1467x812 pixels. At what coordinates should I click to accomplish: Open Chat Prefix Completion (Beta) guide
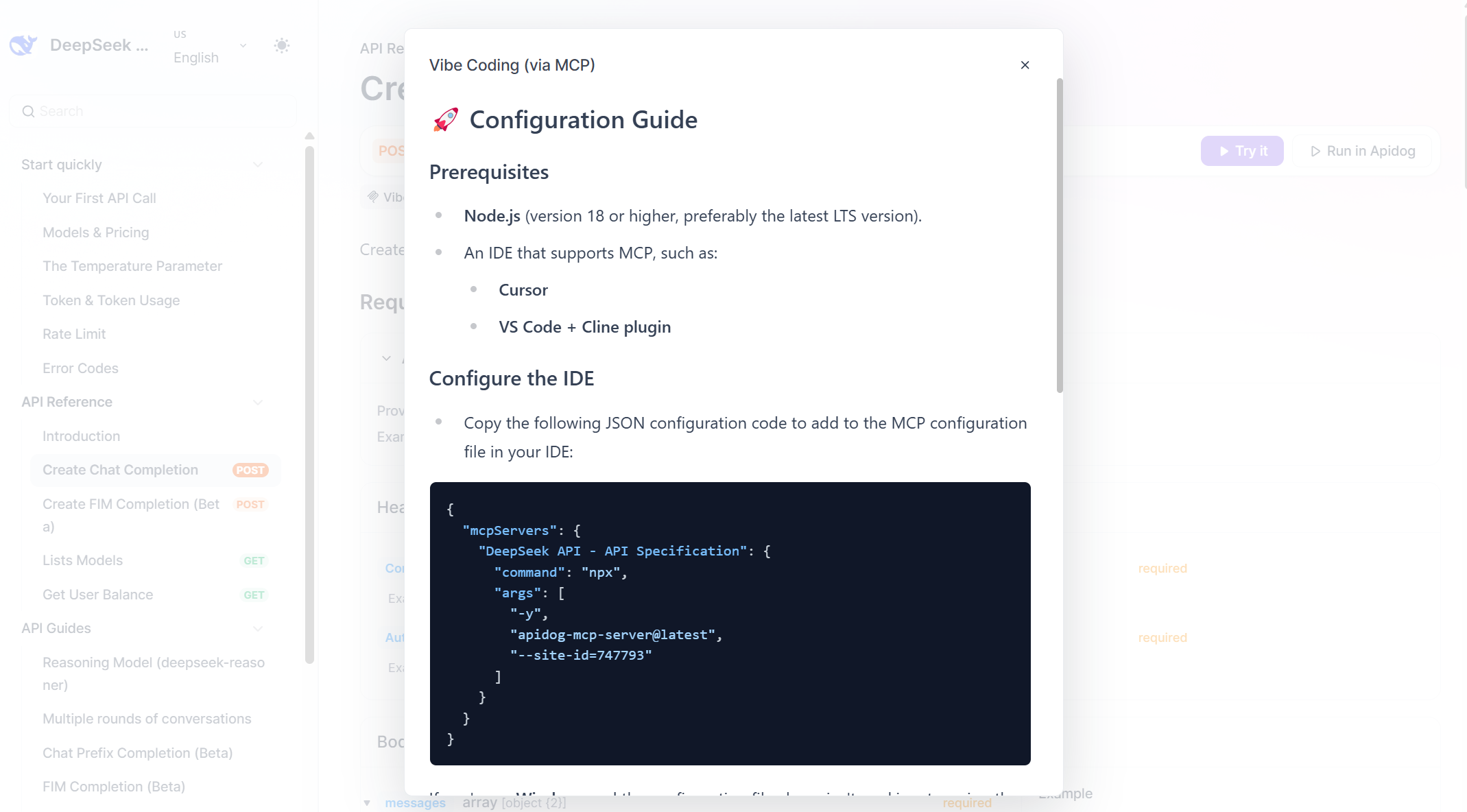137,753
